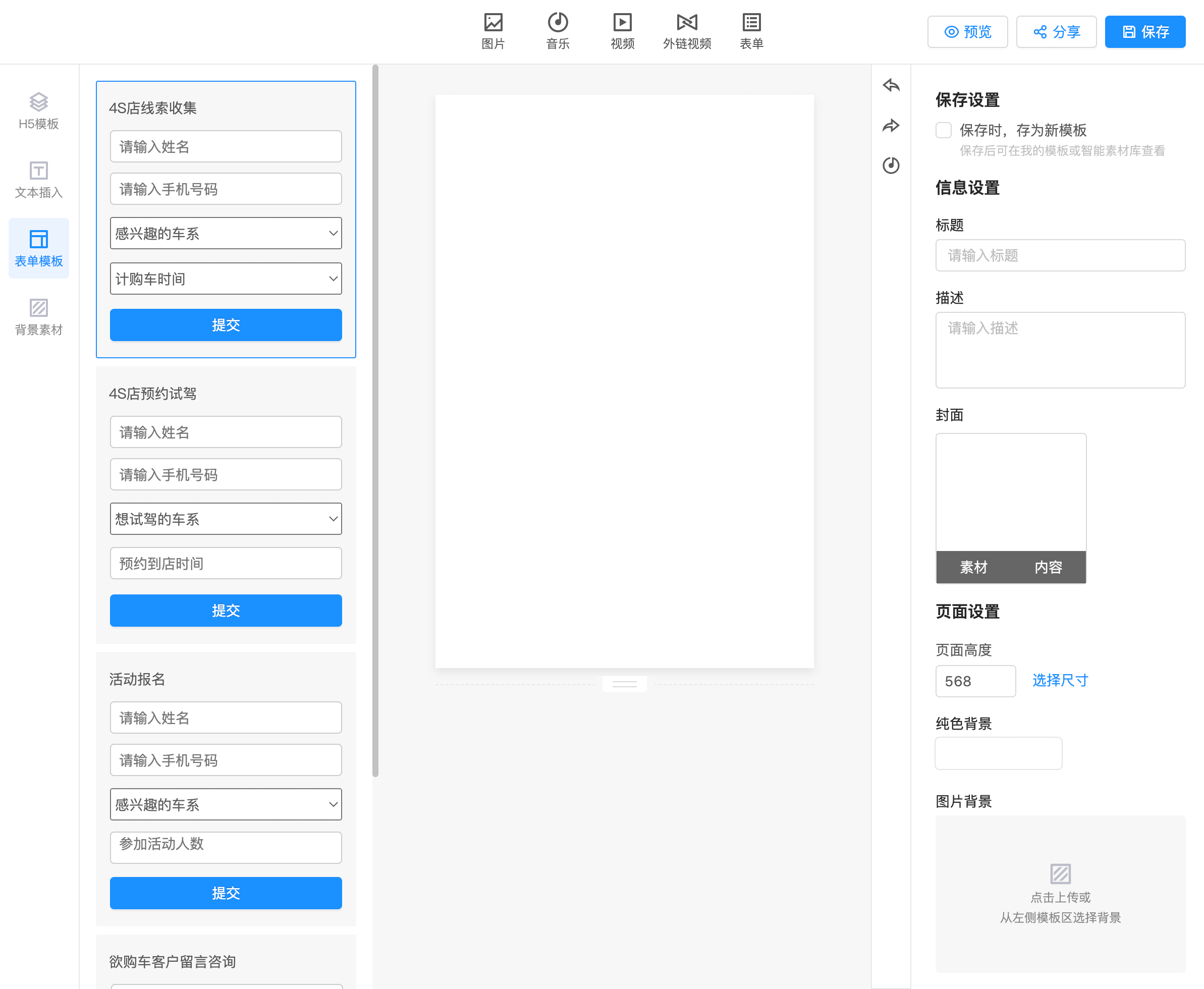Screen dimensions: 1204x989
Task: Select the 内容 option on the cover
Action: coord(1049,568)
